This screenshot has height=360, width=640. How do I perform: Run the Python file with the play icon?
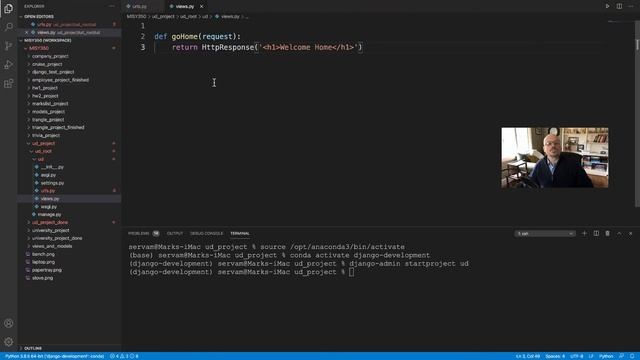(607, 6)
